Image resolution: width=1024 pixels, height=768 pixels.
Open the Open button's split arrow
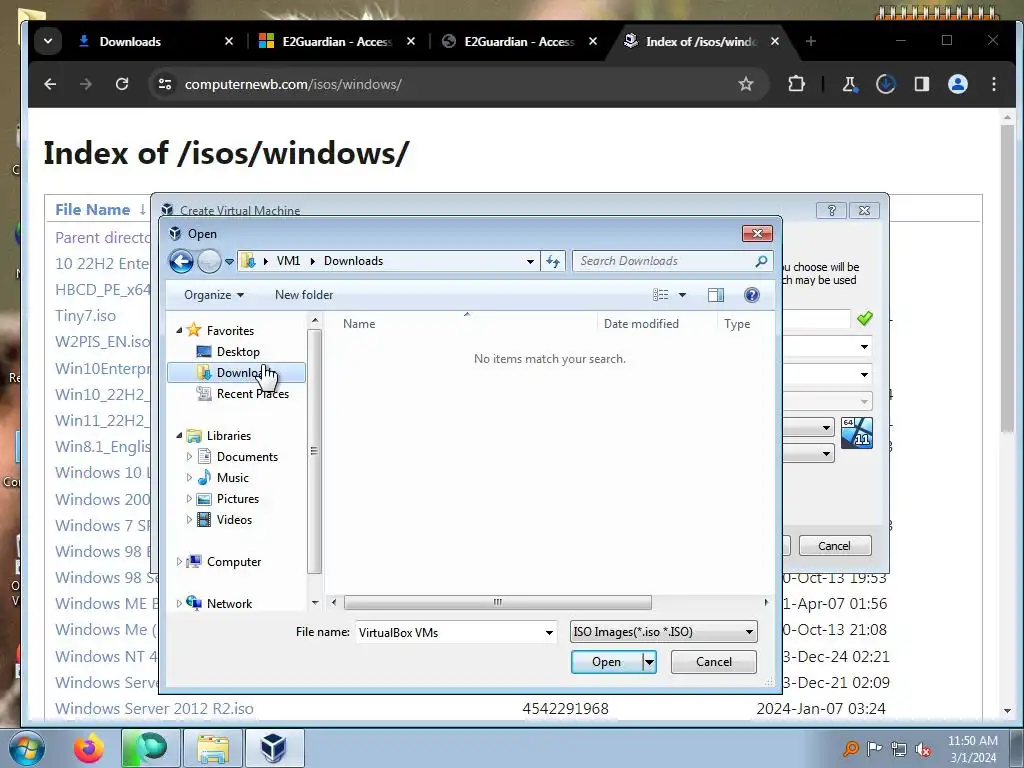(x=649, y=662)
